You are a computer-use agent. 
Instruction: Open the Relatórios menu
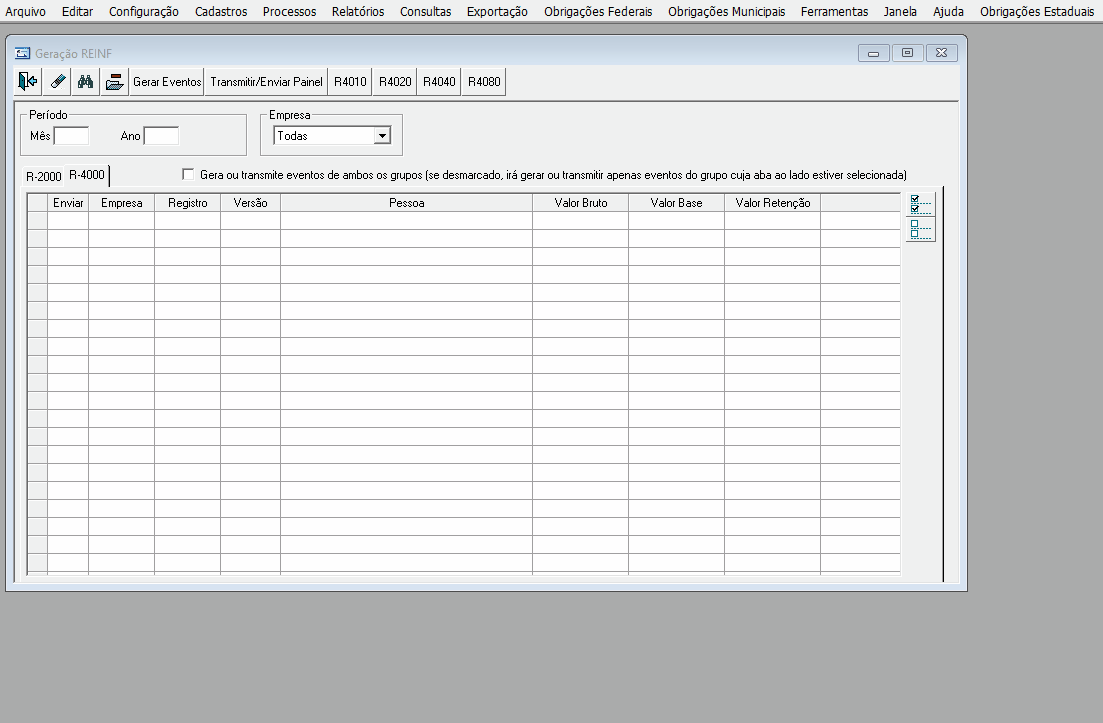pos(358,11)
